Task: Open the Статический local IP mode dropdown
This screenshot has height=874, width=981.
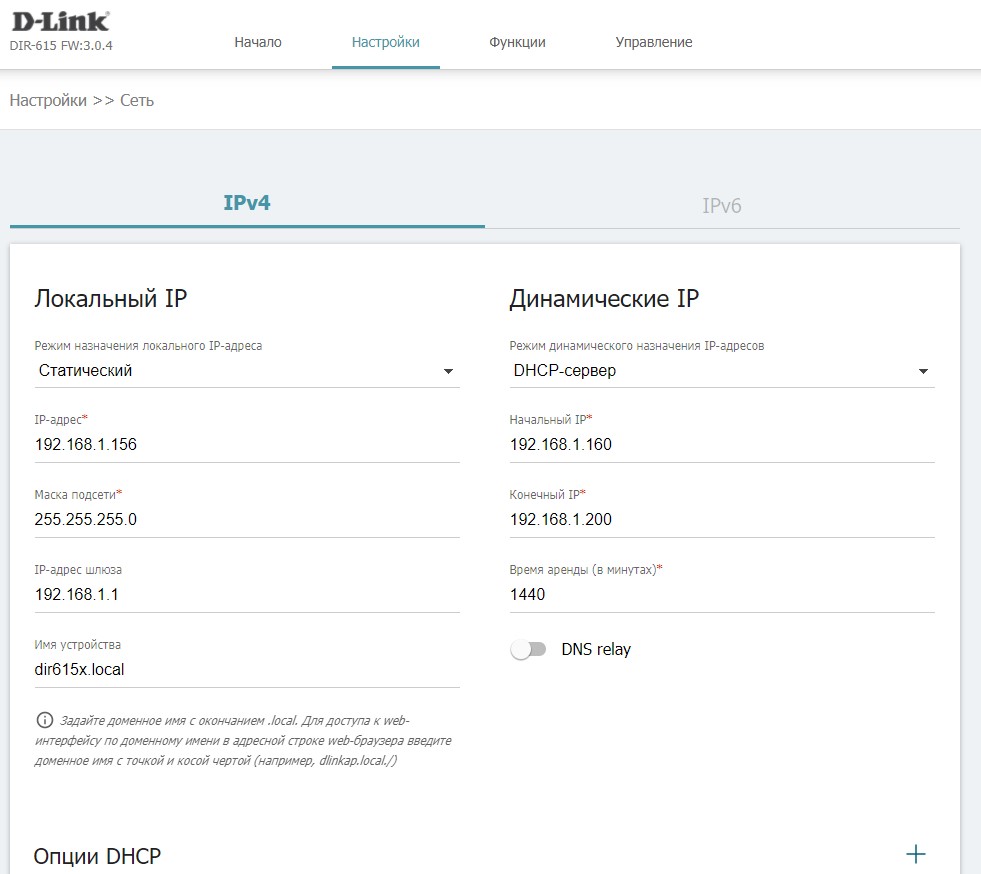Action: coord(246,371)
